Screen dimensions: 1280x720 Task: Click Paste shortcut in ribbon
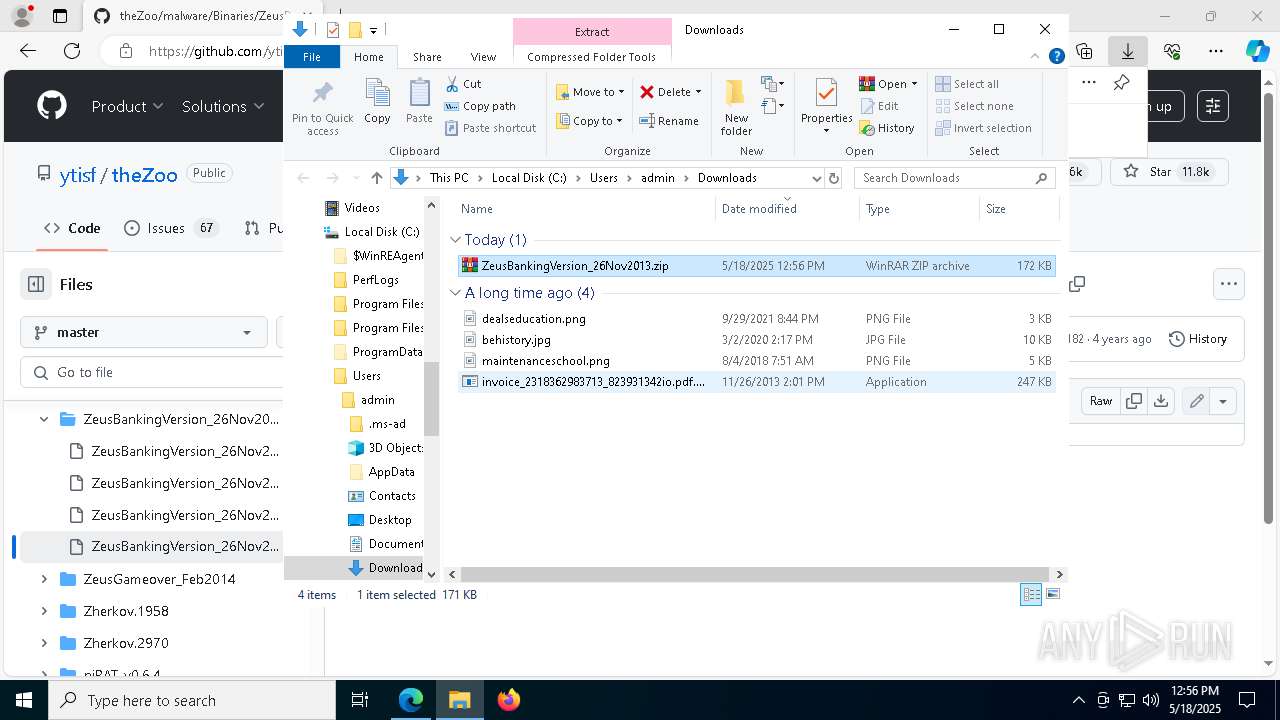coord(490,128)
